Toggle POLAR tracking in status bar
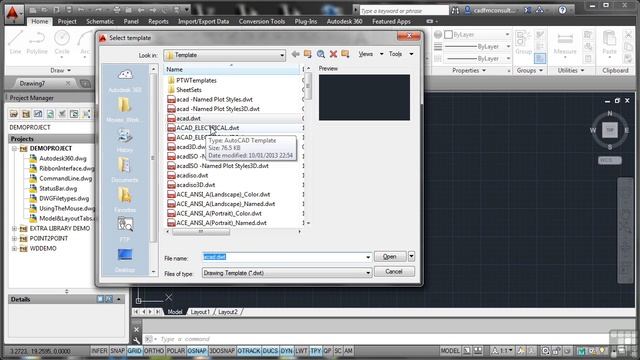640x360 pixels. pos(176,351)
